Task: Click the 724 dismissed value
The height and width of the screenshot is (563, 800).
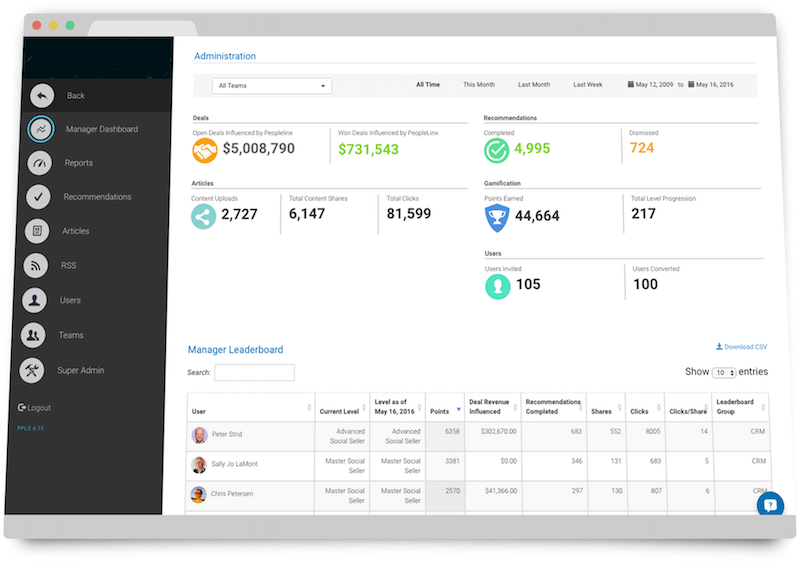Action: tap(642, 148)
